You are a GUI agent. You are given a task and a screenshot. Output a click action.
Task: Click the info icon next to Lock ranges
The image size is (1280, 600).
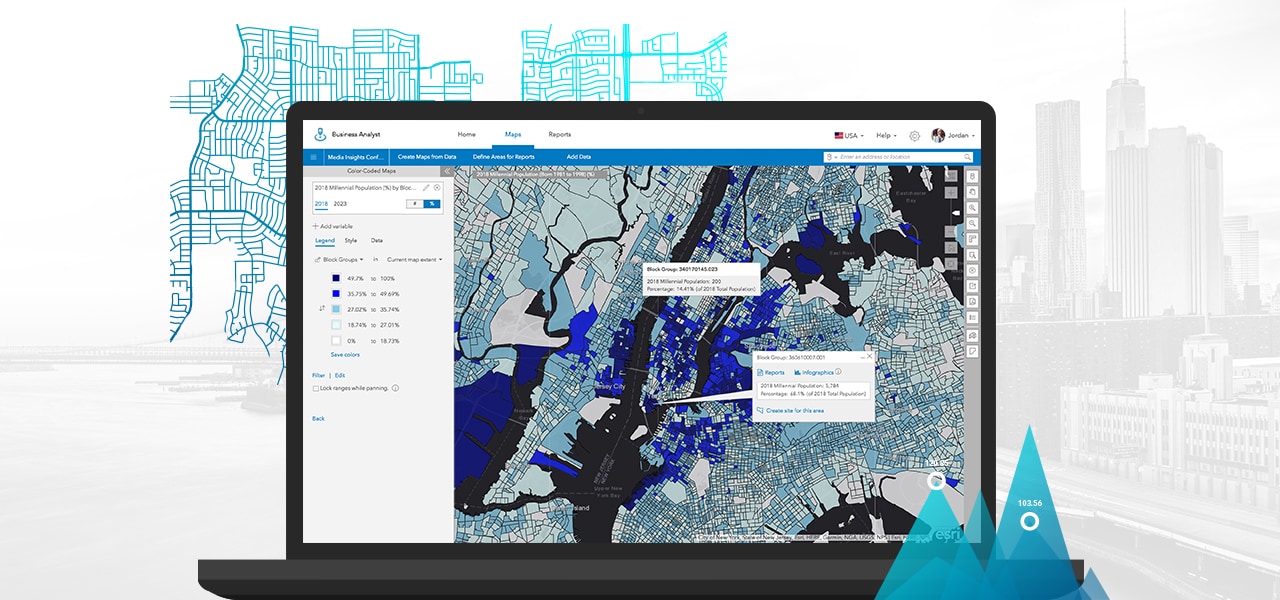click(395, 388)
